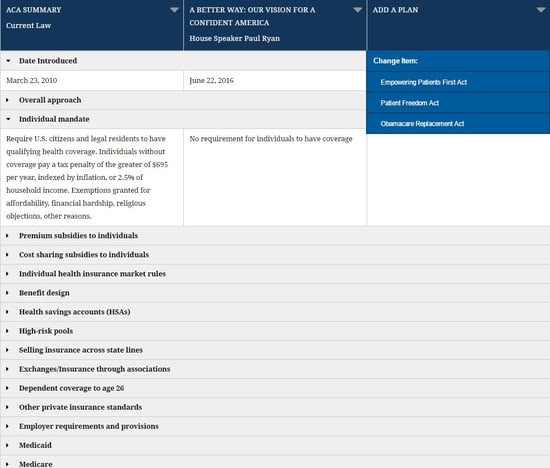This screenshot has width=550, height=468.
Task: Click the High-risk pools label
Action: (46, 331)
